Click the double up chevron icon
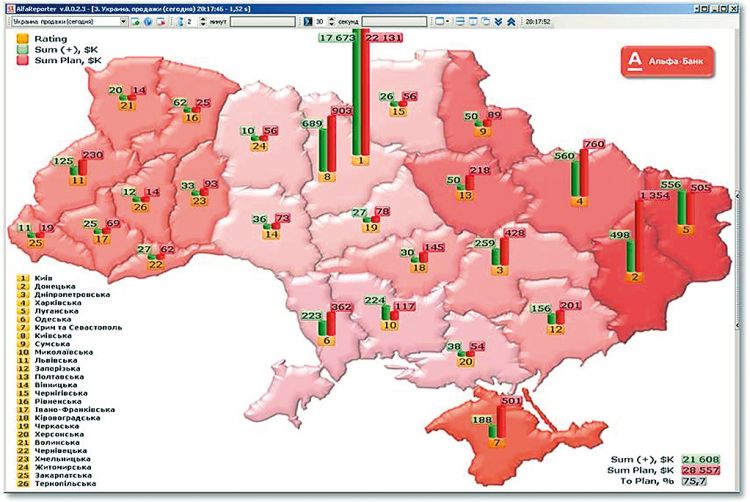This screenshot has width=750, height=502. coord(513,20)
